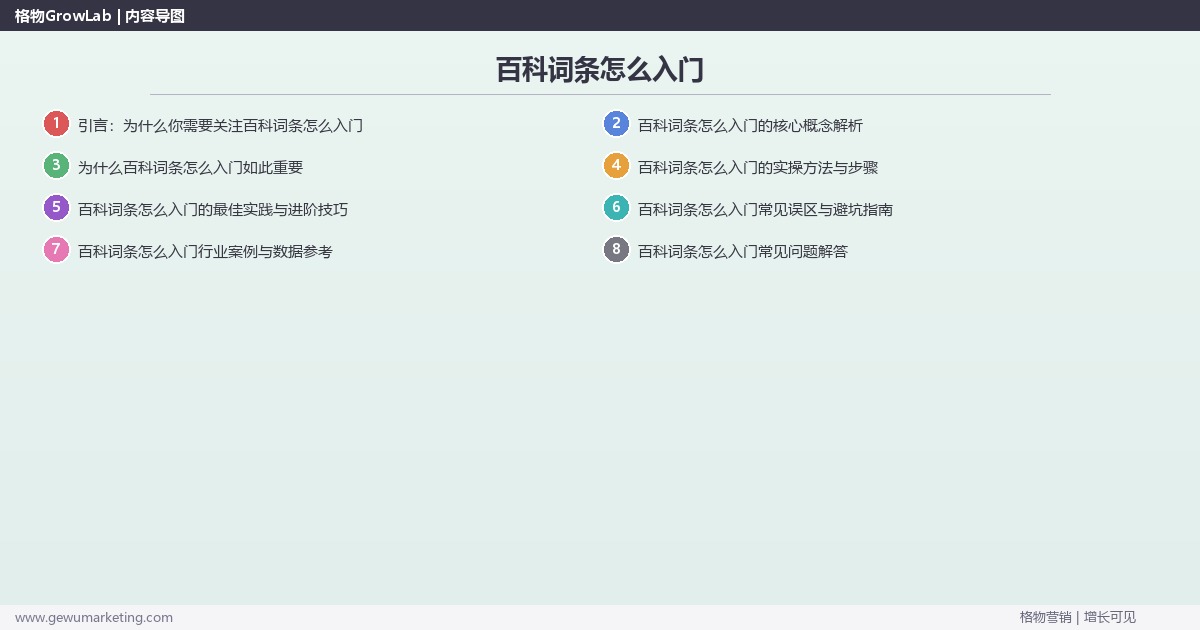Click the red number 1 badge
The image size is (1200, 630).
pos(56,124)
